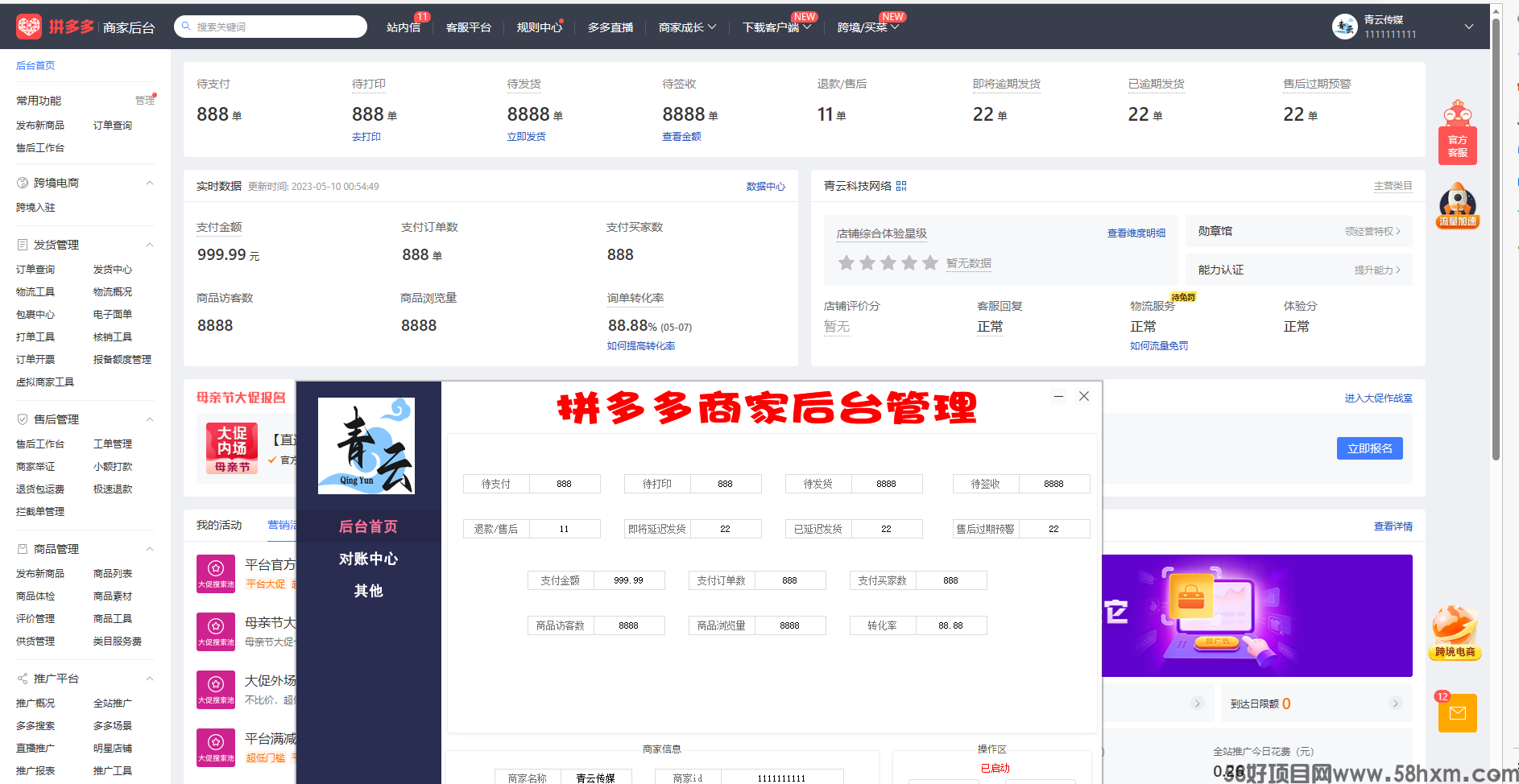The width and height of the screenshot is (1519, 784).
Task: Click the 跨境电商 sidebar section icon
Action: tap(23, 183)
